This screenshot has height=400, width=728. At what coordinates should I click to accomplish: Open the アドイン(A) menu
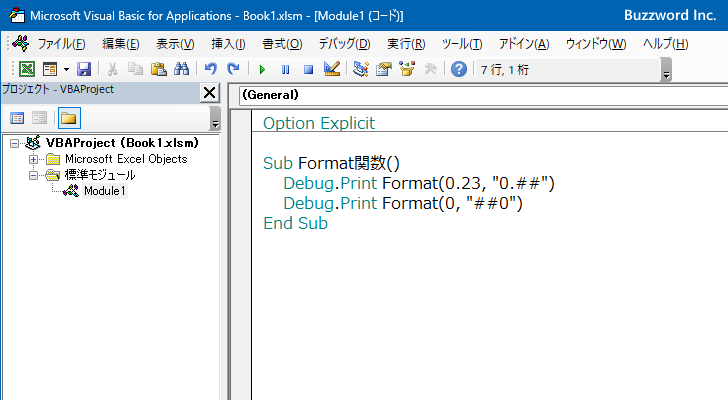point(524,44)
